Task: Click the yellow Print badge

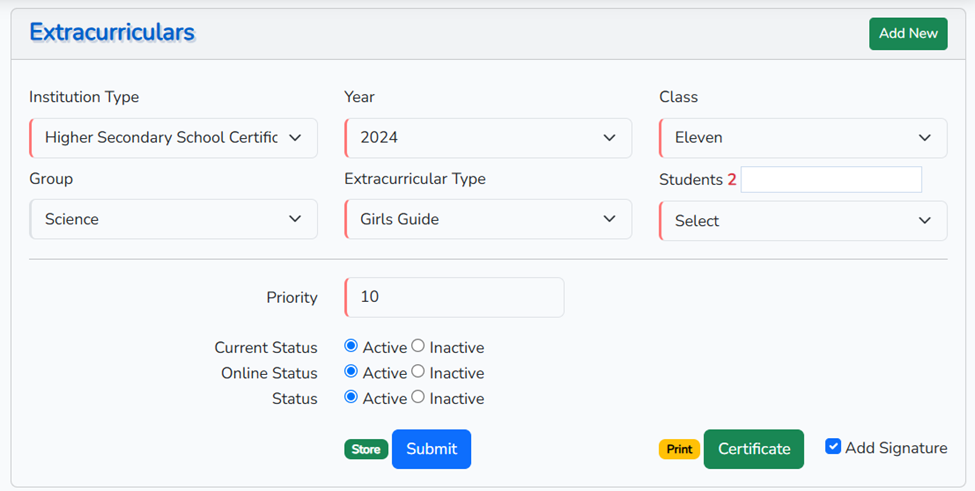Action: point(679,449)
